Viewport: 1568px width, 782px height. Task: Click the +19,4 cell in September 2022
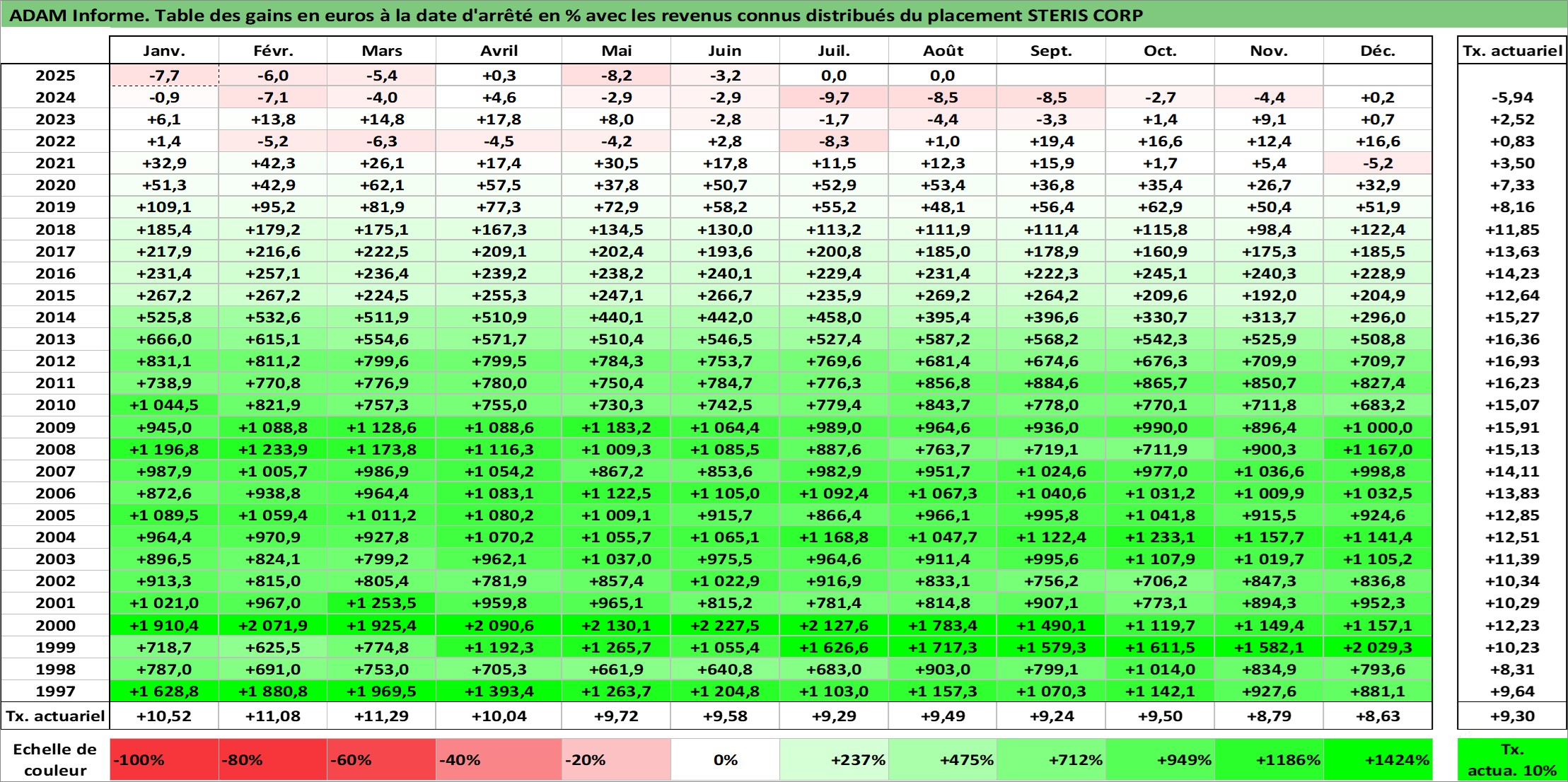pyautogui.click(x=1051, y=141)
